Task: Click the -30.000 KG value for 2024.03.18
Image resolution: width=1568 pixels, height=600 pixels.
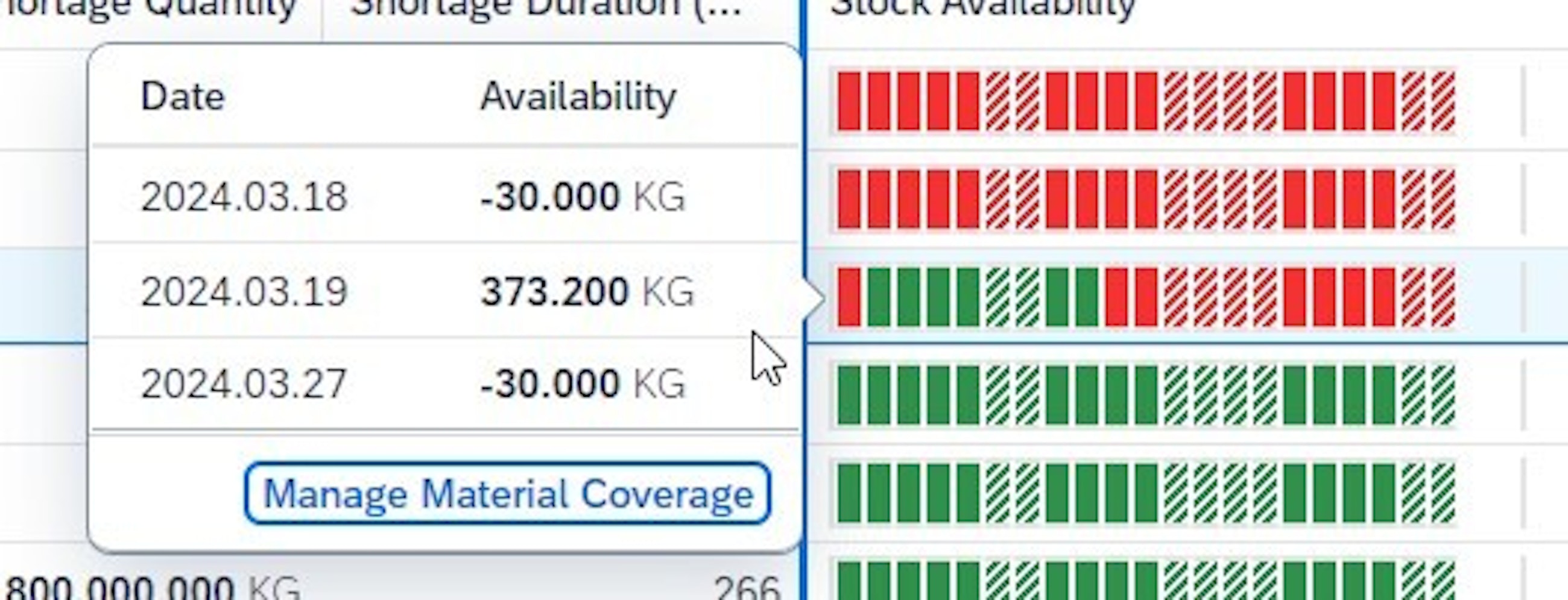Action: click(583, 197)
